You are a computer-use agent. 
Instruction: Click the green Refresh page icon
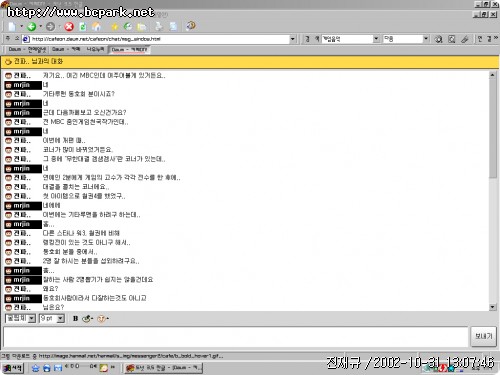[83, 26]
